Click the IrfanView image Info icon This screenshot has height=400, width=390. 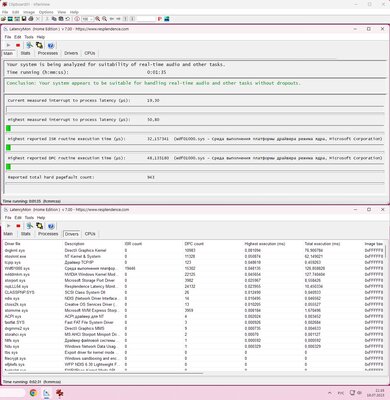[77, 19]
